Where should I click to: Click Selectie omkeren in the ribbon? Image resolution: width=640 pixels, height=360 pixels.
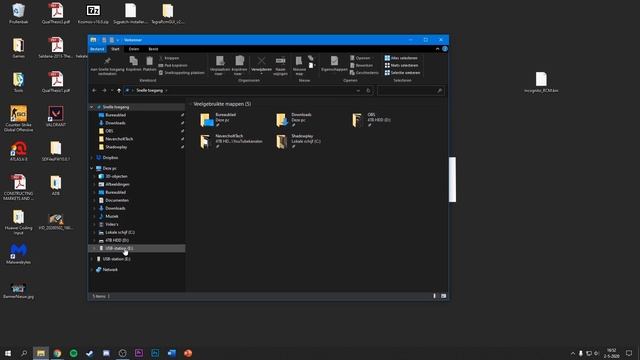[x=402, y=73]
